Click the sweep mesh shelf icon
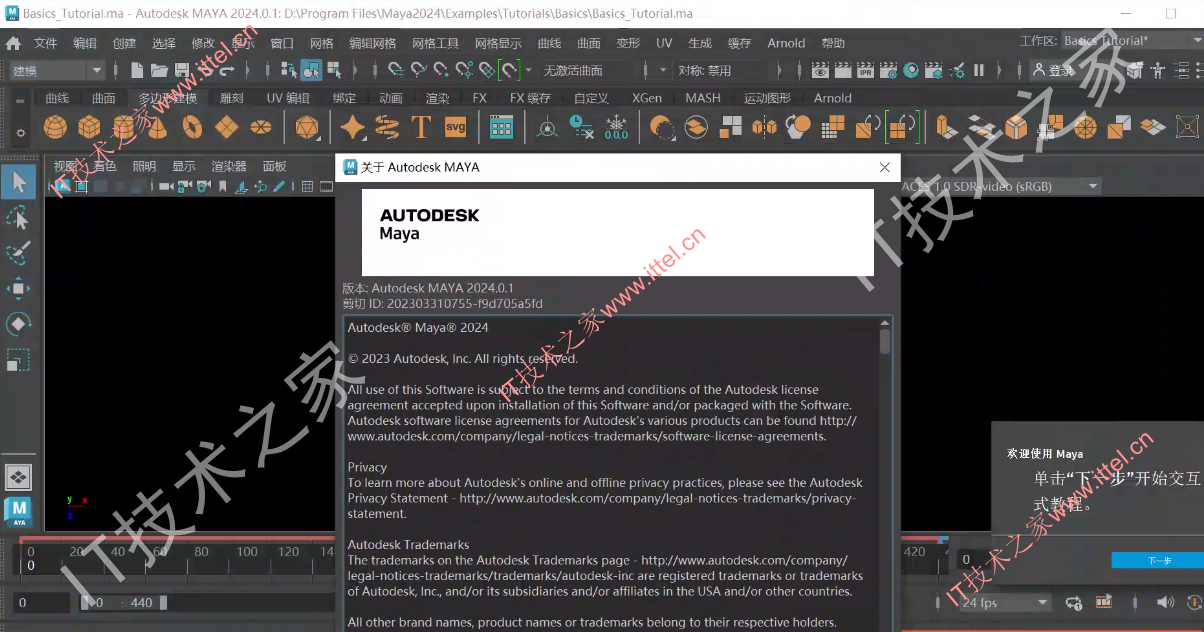 (386, 127)
